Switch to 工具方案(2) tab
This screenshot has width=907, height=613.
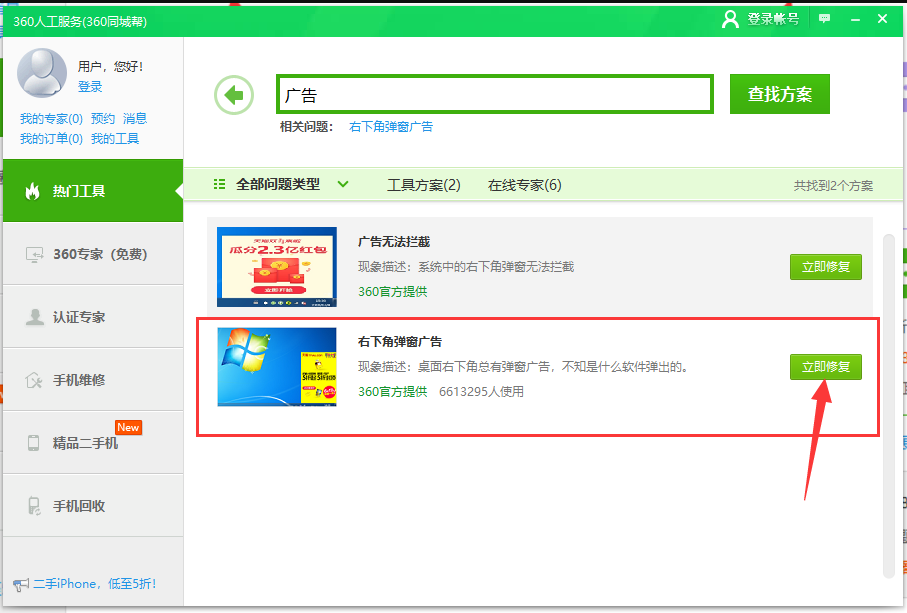click(423, 185)
